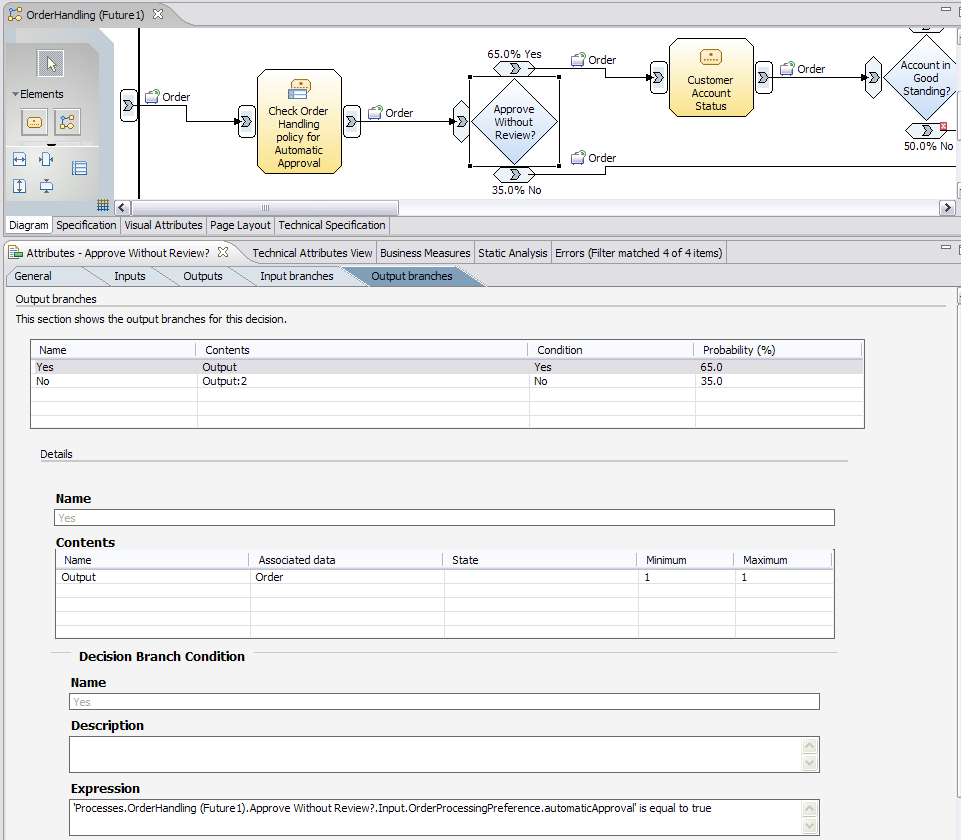This screenshot has height=840, width=961.
Task: Select the No row in output branches table
Action: (x=447, y=381)
